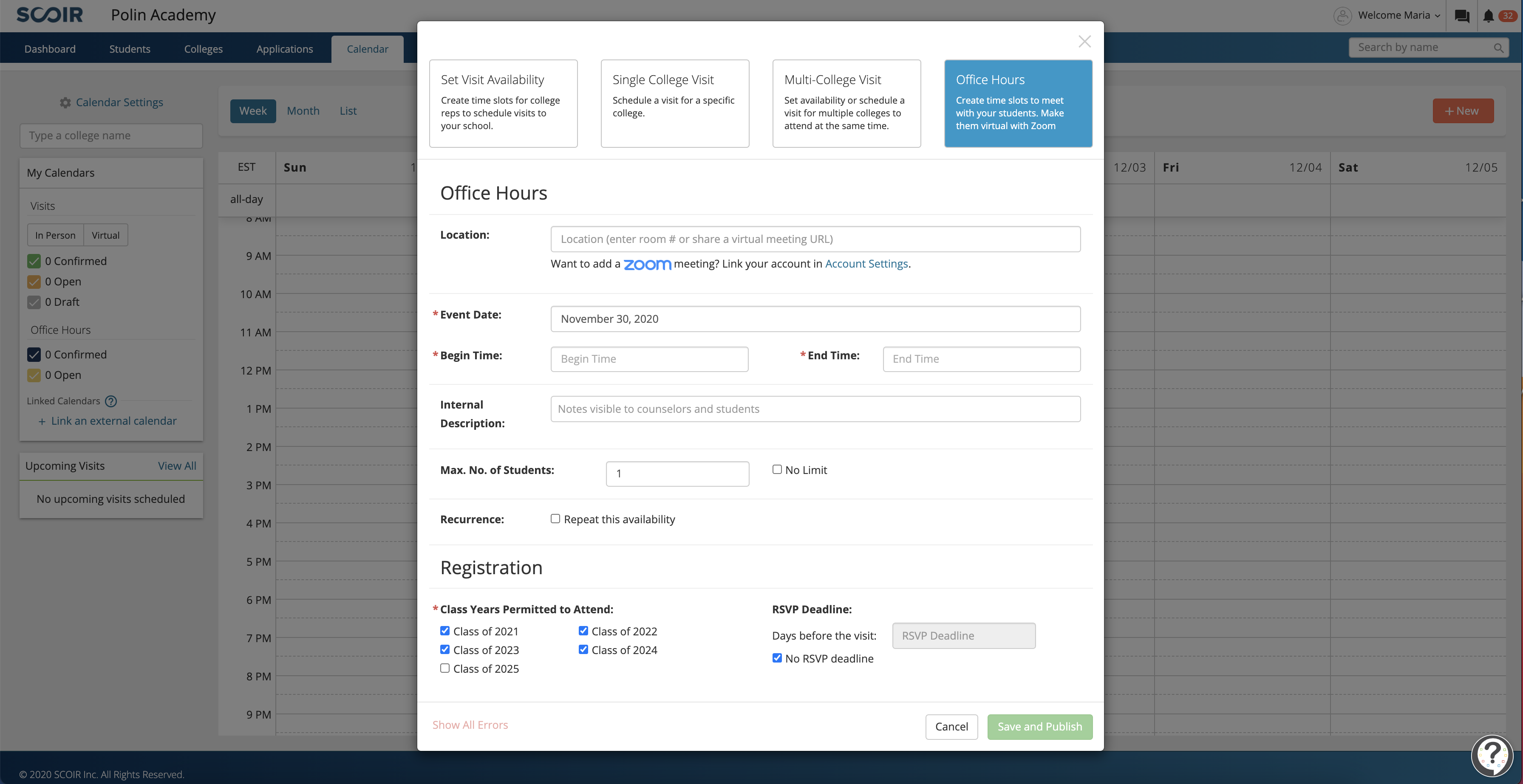This screenshot has height=784, width=1523.
Task: Toggle the Class of 2025 checkbox
Action: point(445,669)
